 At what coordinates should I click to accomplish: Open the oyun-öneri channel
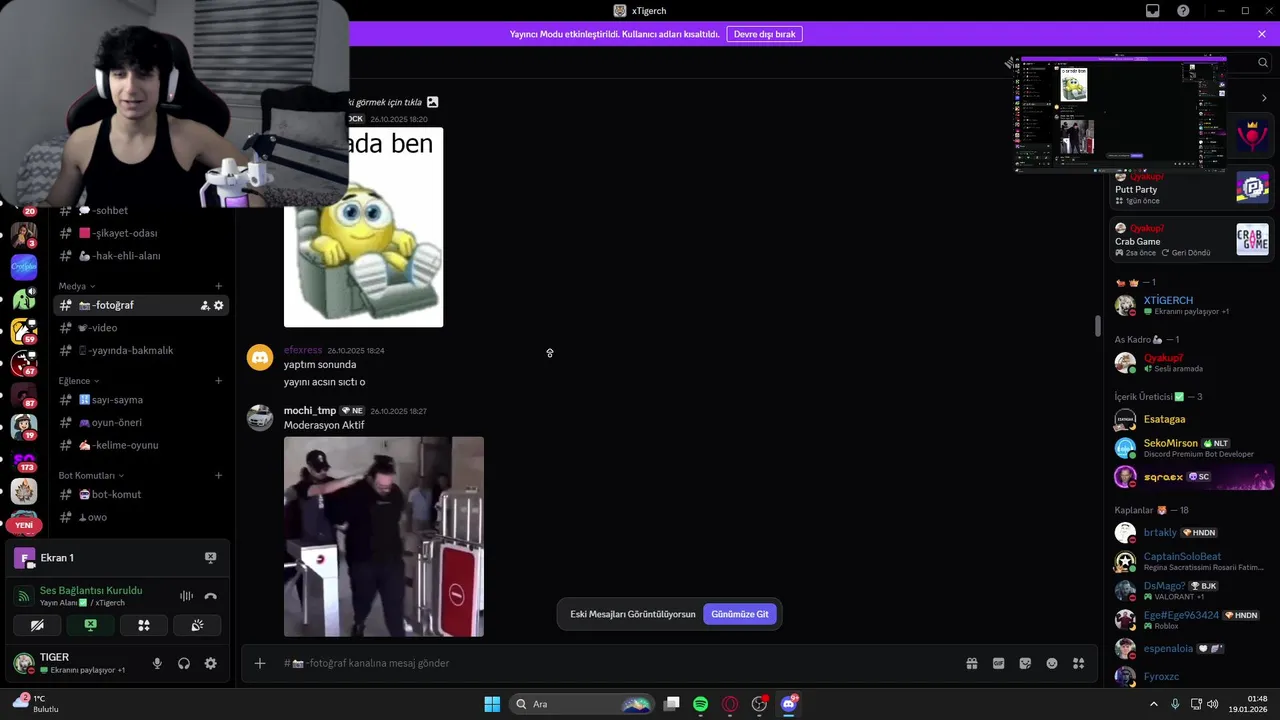point(141,423)
